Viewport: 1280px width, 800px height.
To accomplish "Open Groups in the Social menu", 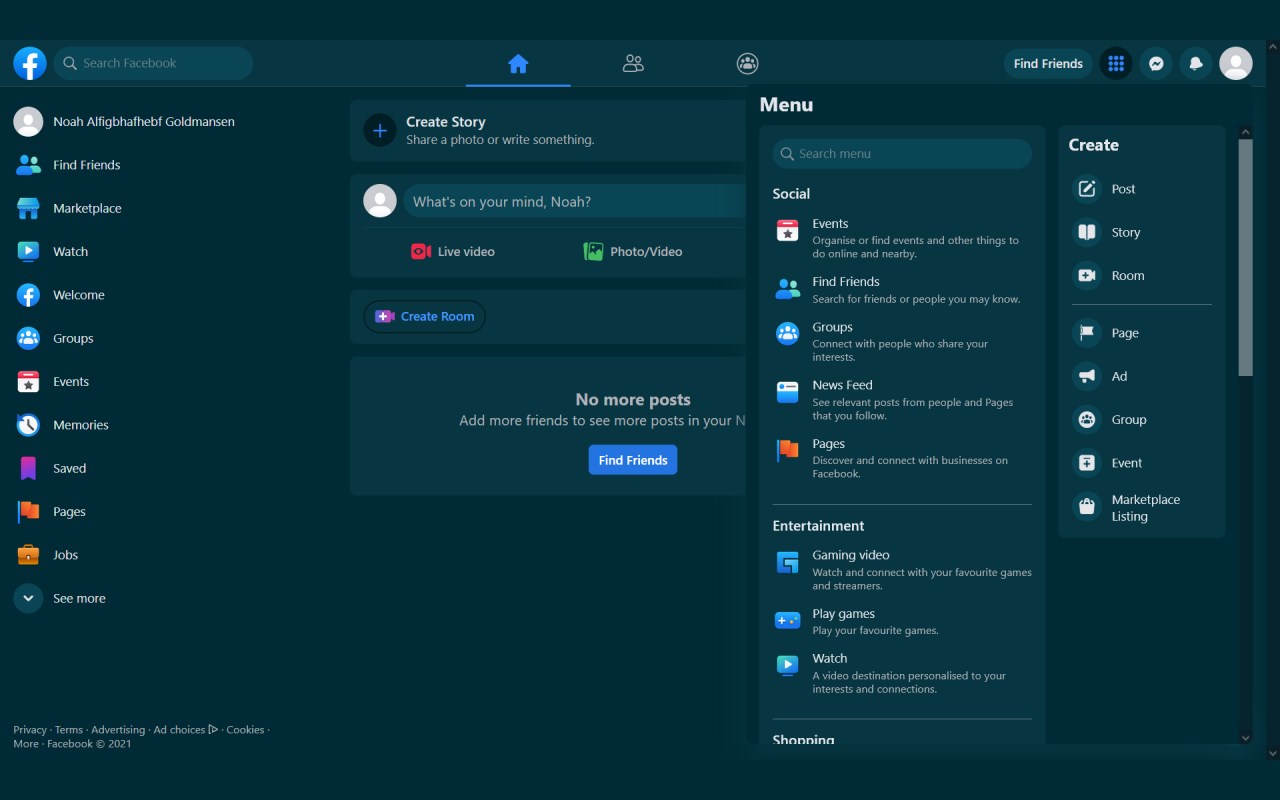I will pyautogui.click(x=902, y=341).
